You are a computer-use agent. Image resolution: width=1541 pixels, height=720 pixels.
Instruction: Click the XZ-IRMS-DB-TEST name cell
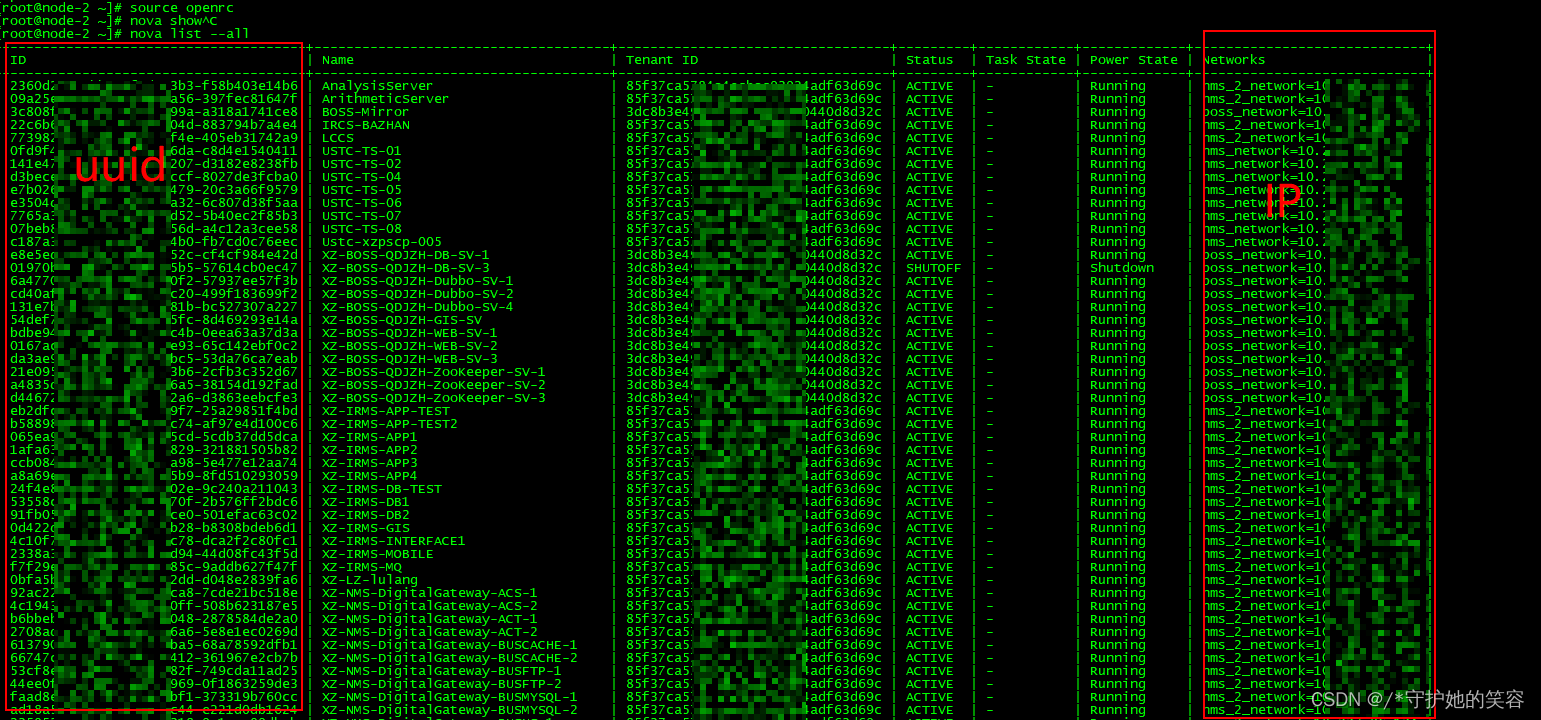(382, 489)
